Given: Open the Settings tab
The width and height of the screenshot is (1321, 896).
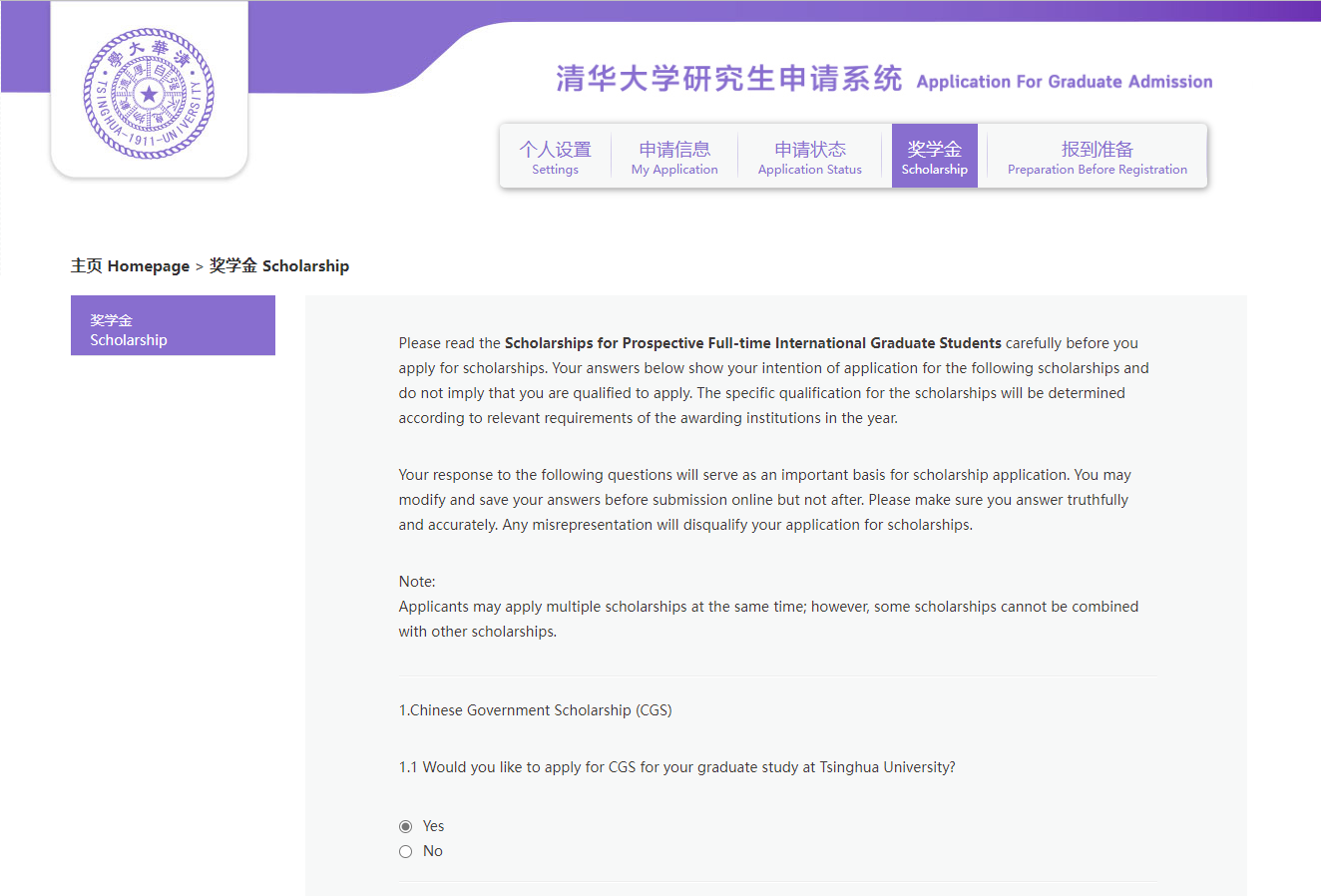Looking at the screenshot, I should pos(555,158).
